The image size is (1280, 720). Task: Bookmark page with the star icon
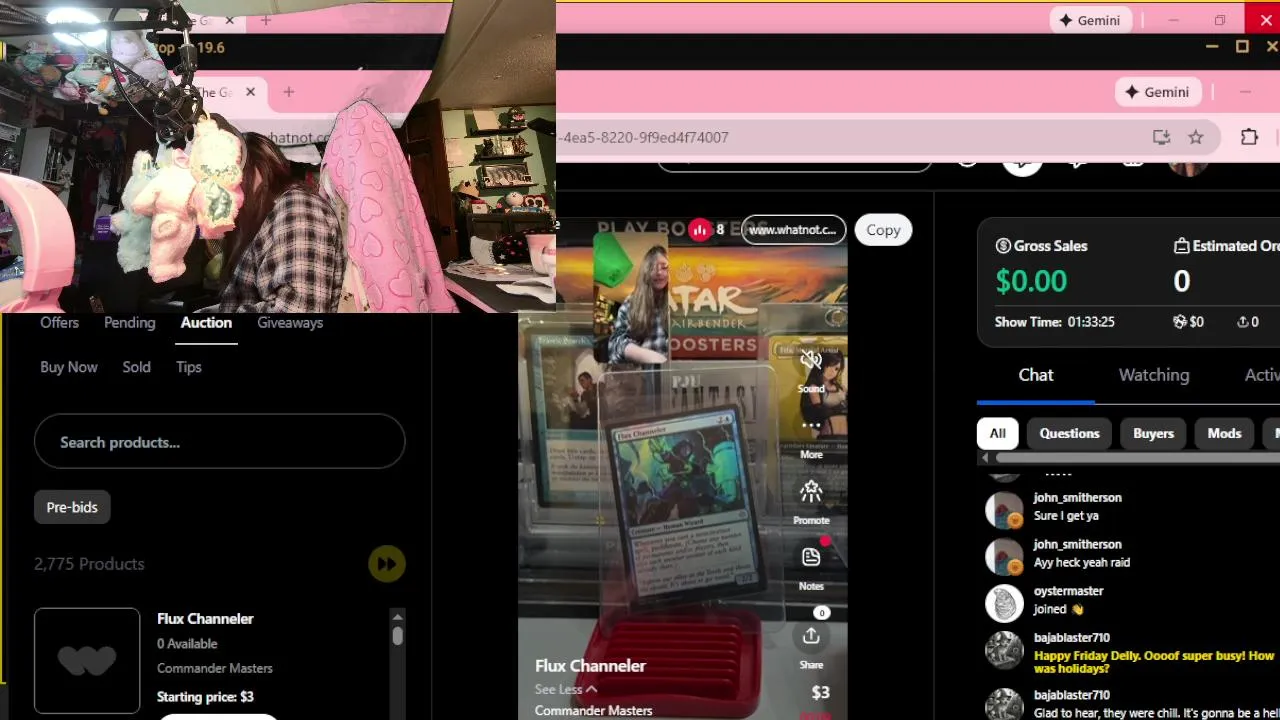click(x=1195, y=137)
